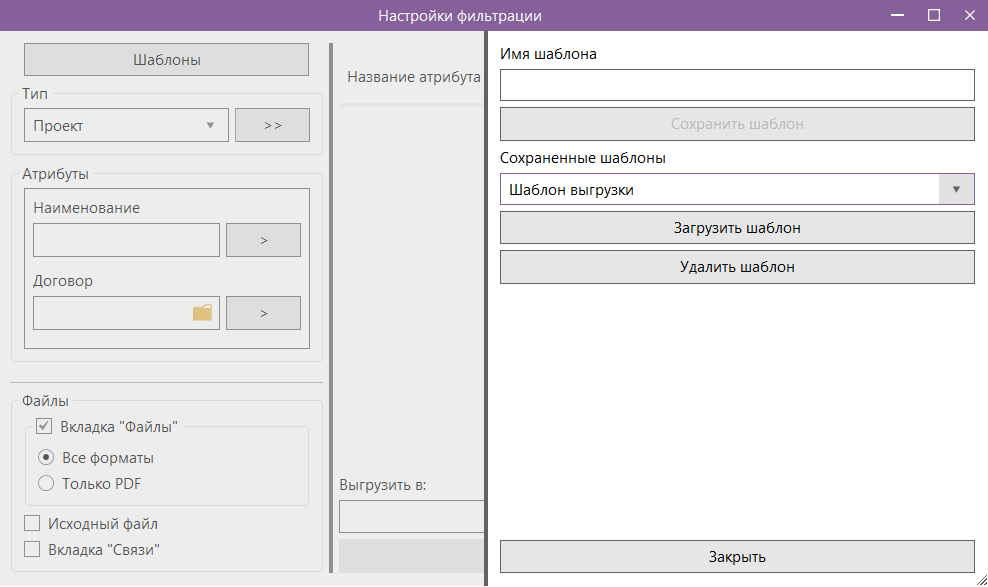Click the Загрузить шаблон button
988x587 pixels.
click(737, 228)
